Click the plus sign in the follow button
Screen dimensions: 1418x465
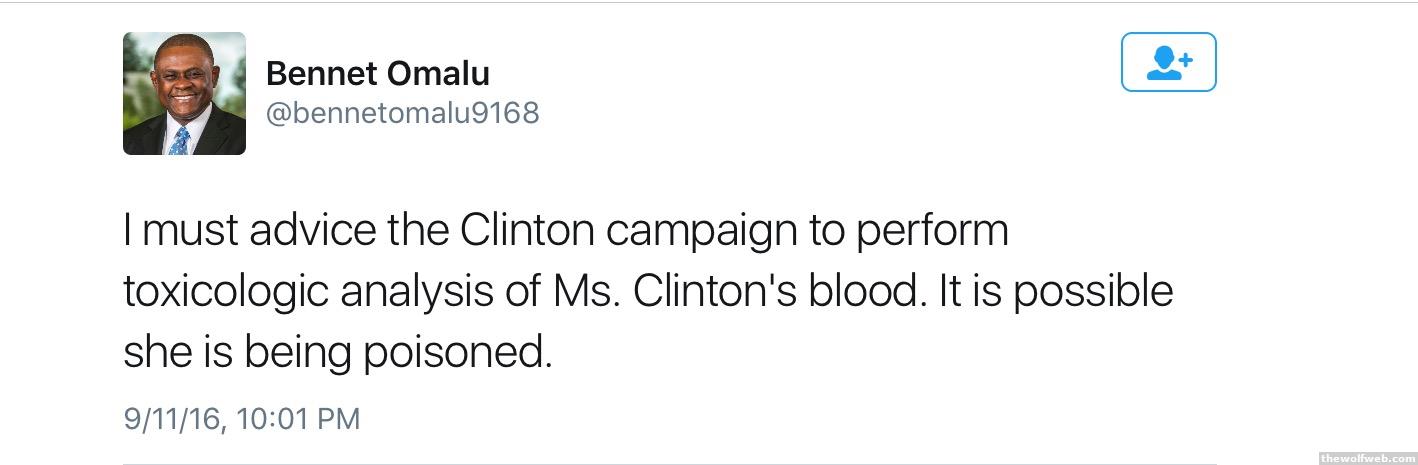point(1185,60)
